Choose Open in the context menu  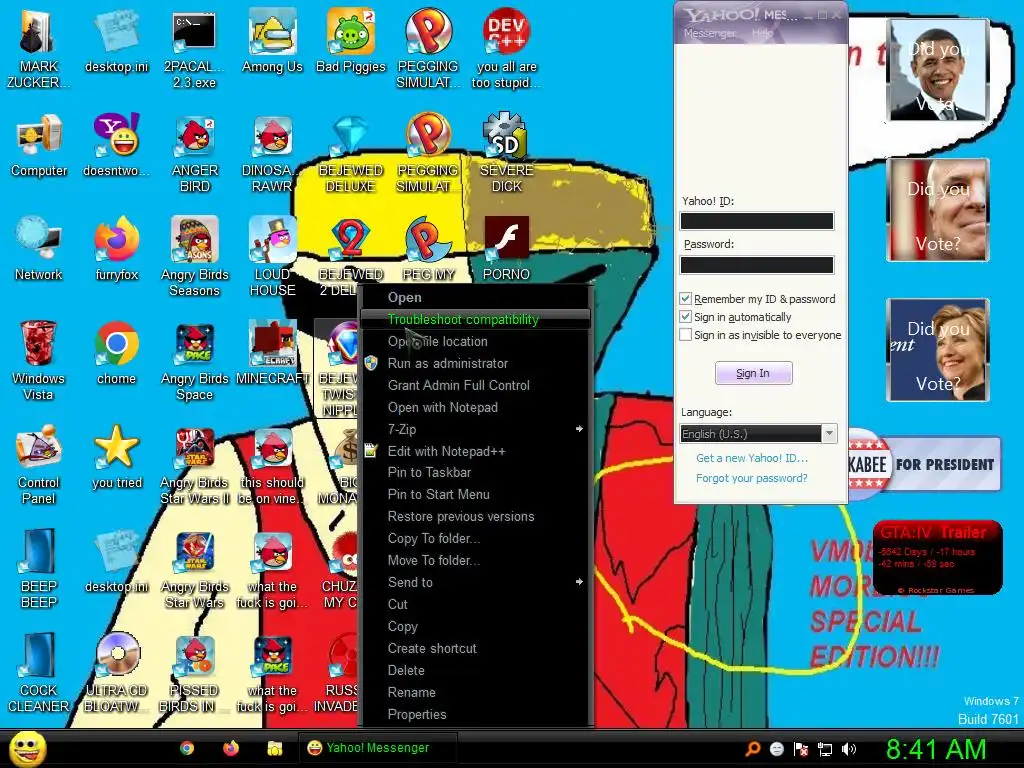tap(476, 297)
